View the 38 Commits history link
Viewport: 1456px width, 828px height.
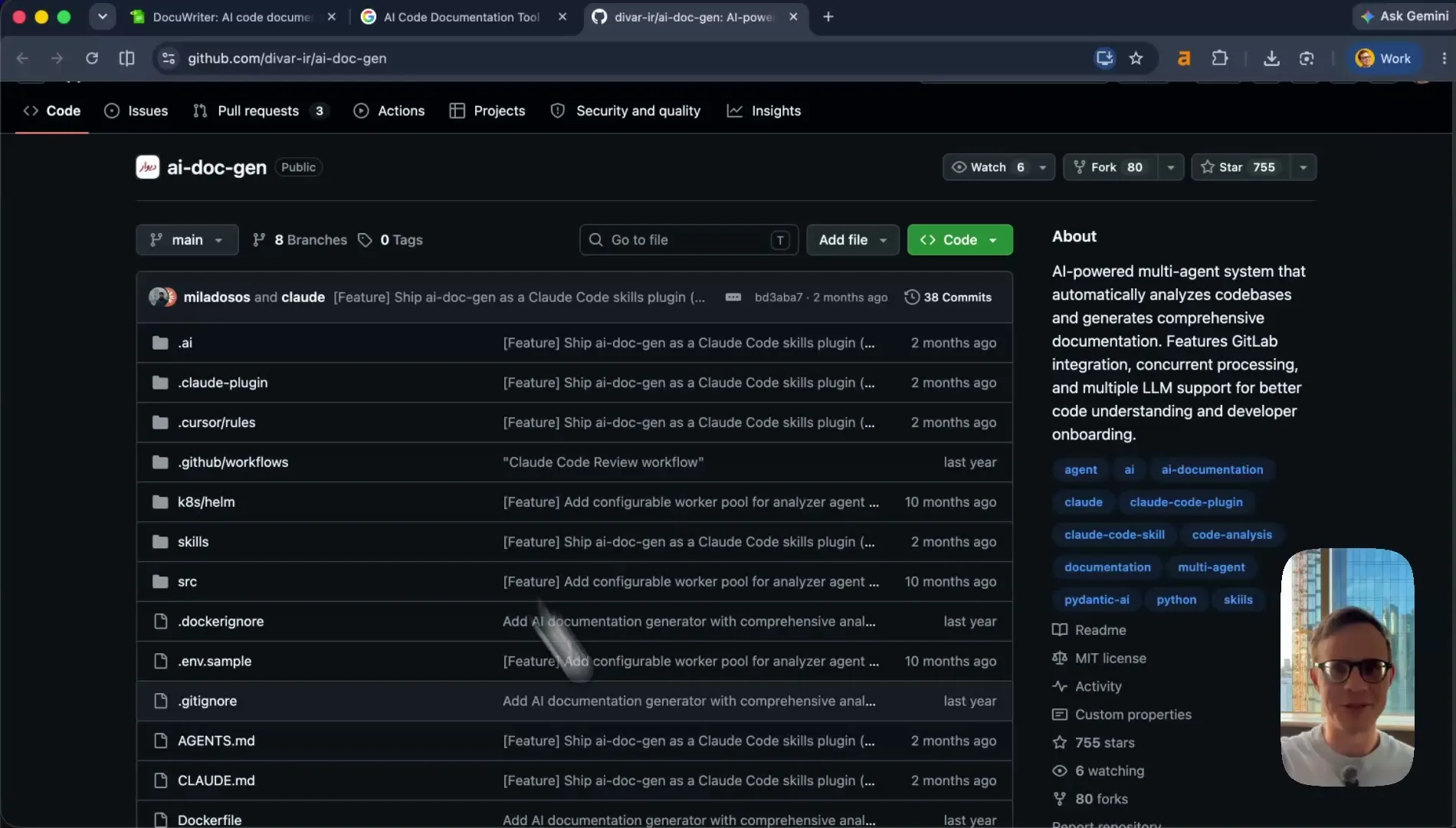point(948,297)
